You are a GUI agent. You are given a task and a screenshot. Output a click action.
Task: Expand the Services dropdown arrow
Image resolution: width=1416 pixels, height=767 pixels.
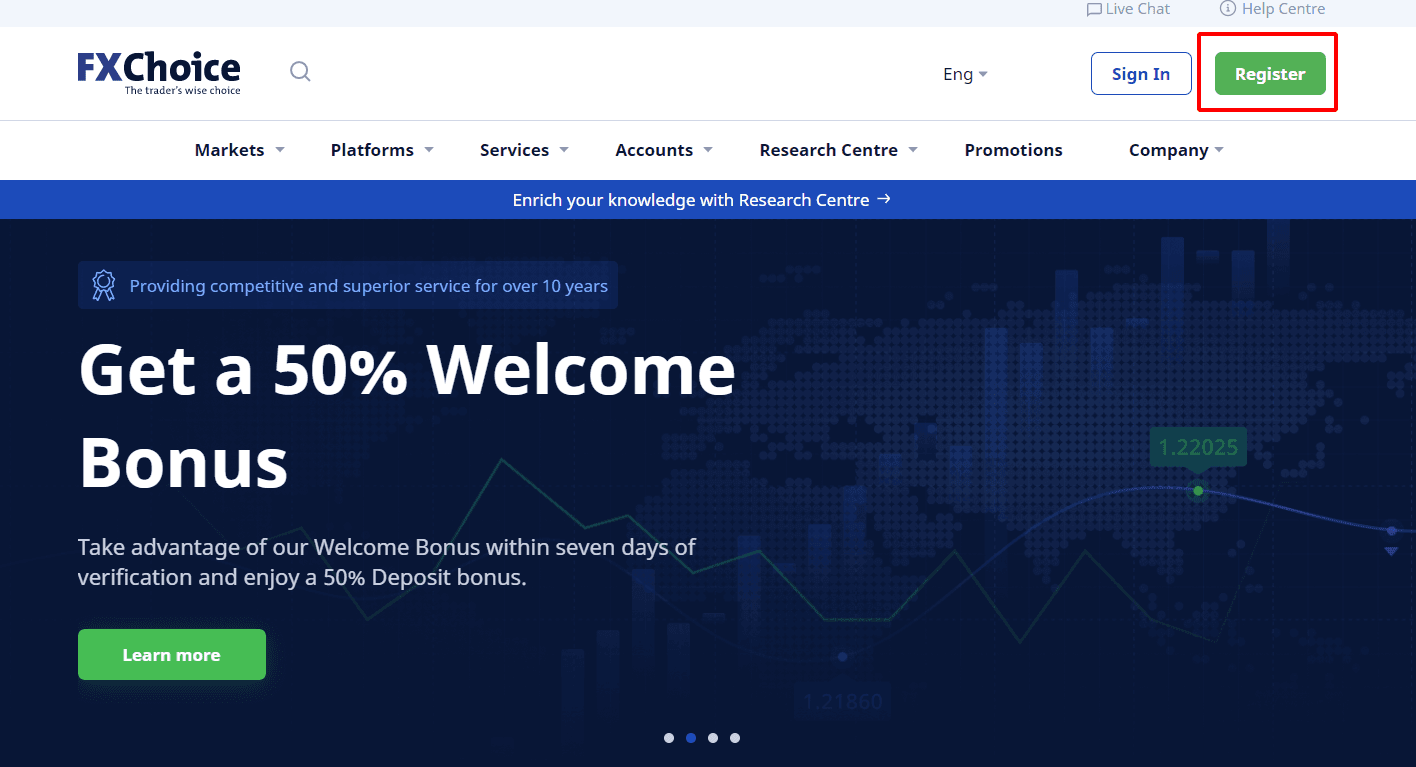pos(564,150)
